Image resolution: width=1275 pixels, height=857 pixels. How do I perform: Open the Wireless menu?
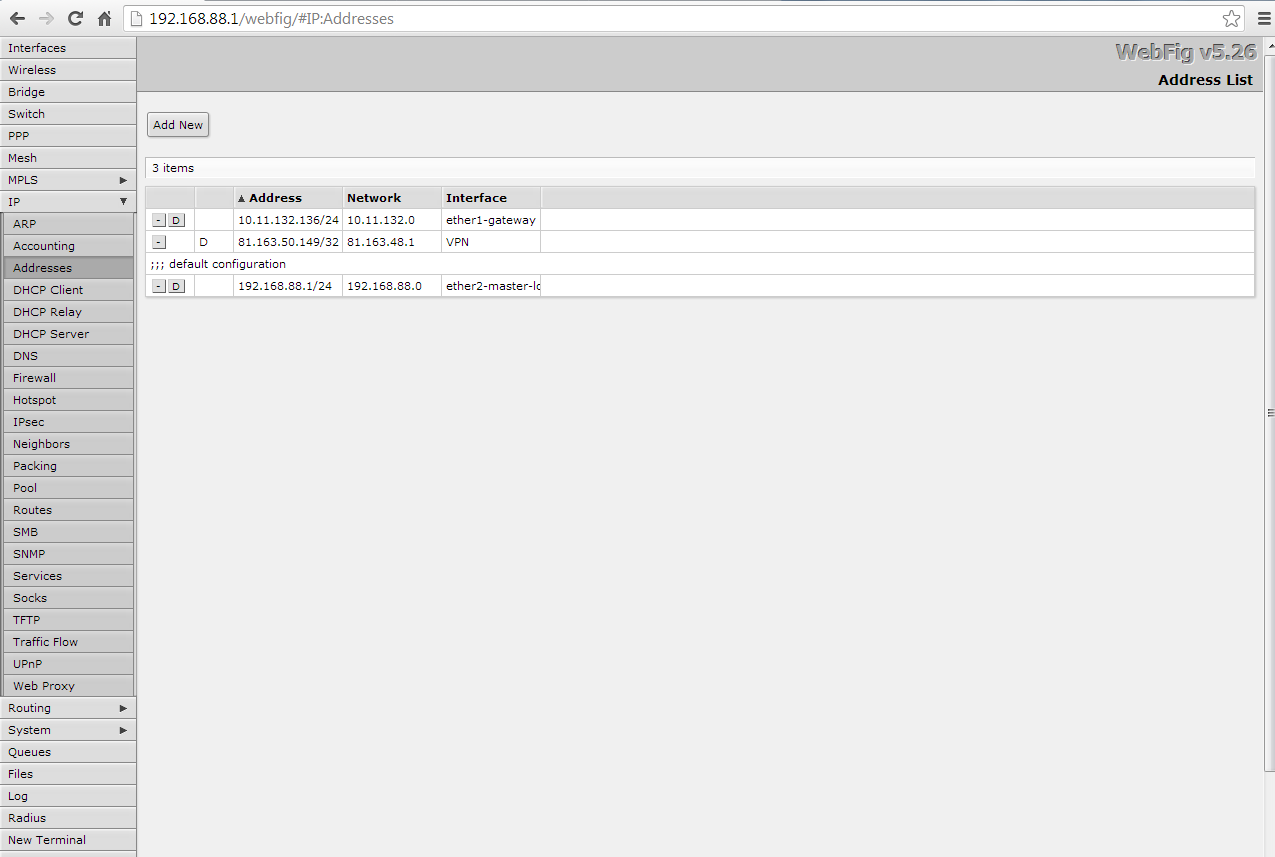[68, 70]
